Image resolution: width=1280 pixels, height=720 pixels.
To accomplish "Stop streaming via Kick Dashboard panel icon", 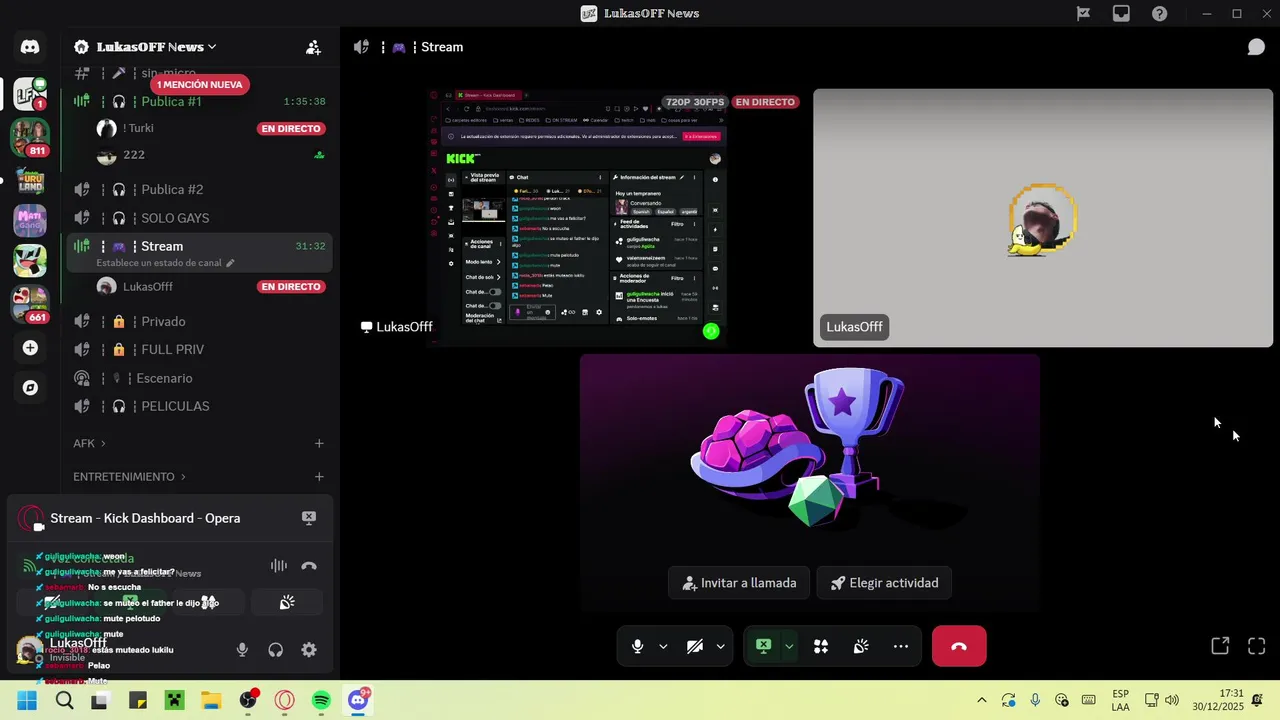I will point(309,518).
